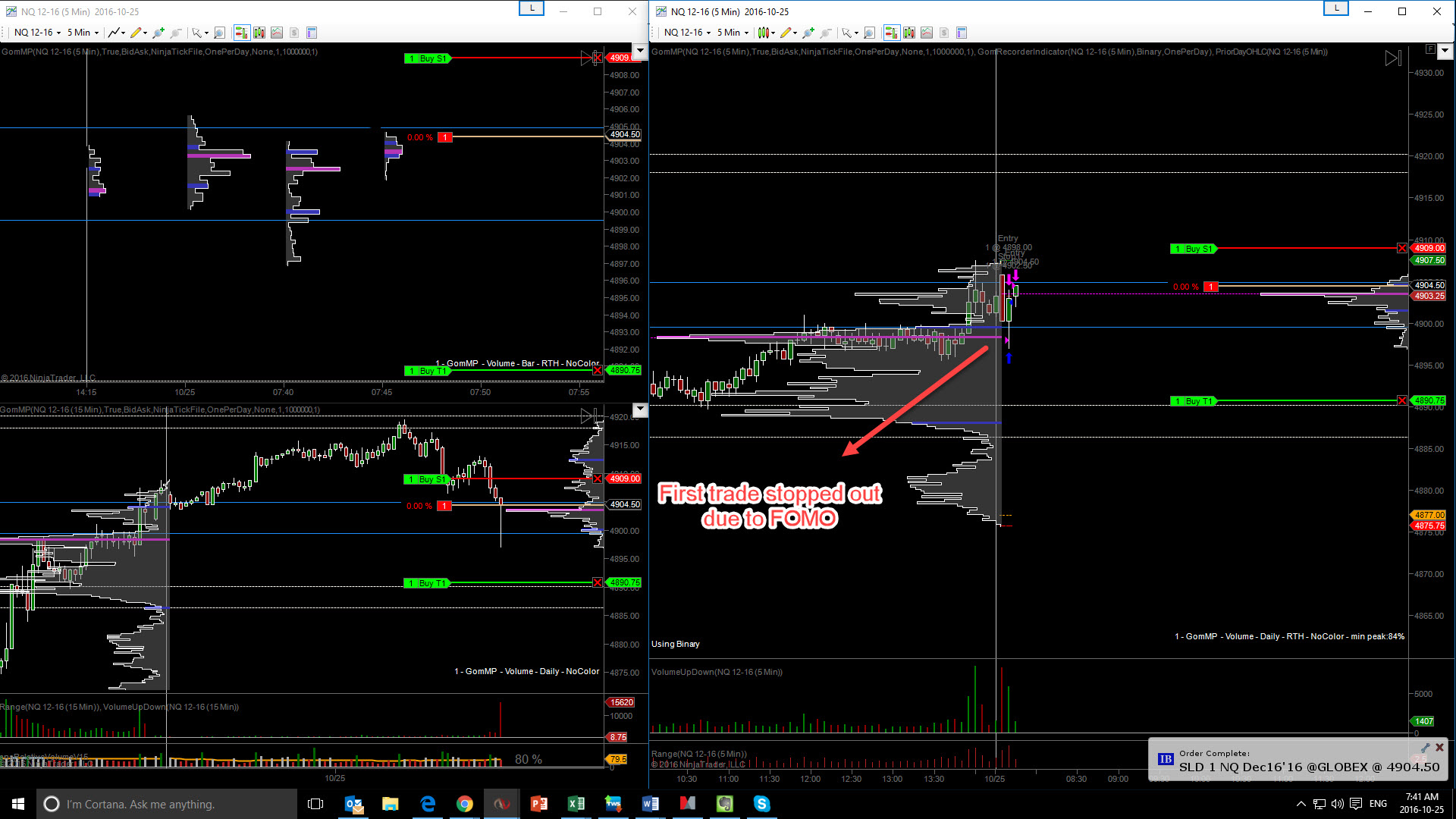
Task: Open panel dropdown arrow in right chart corner
Action: (1445, 51)
